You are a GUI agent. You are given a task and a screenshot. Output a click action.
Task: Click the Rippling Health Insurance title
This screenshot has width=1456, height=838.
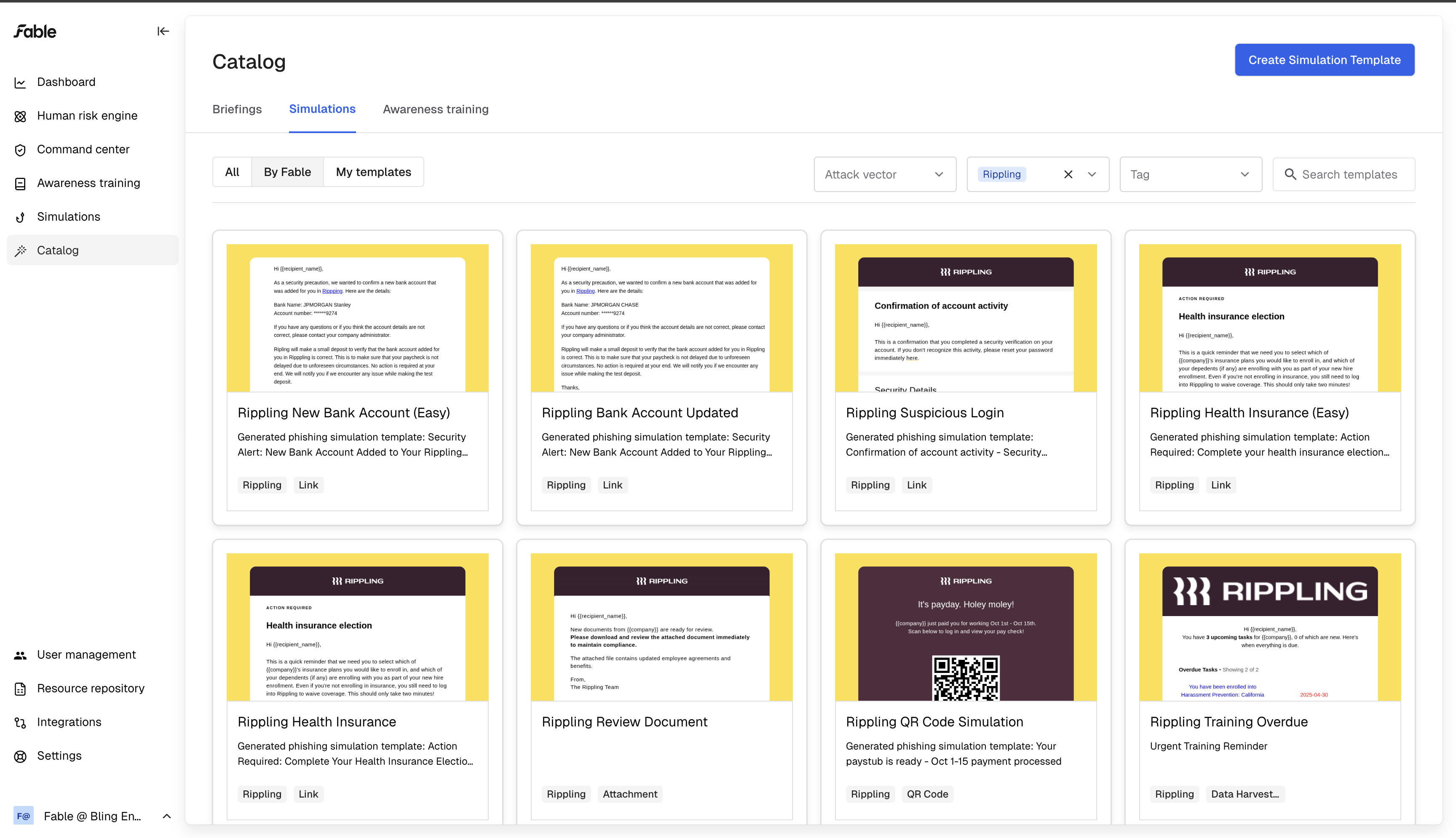(317, 722)
